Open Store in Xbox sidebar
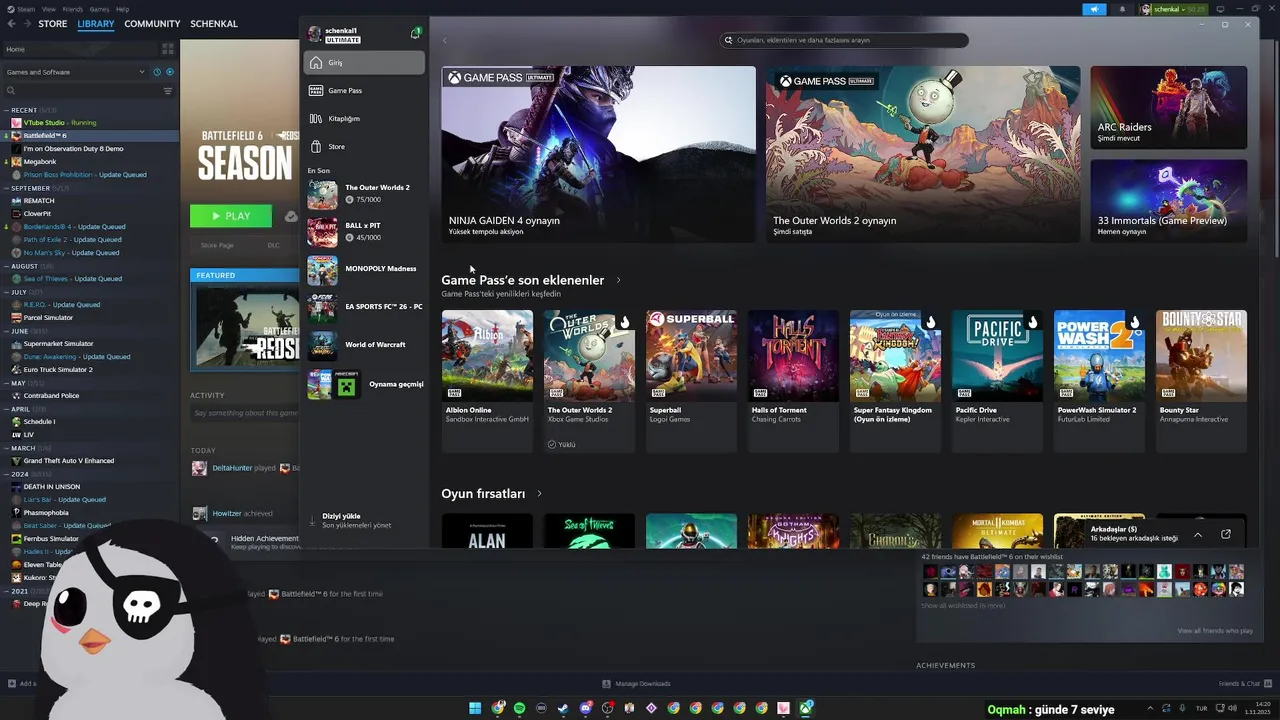 364,147
